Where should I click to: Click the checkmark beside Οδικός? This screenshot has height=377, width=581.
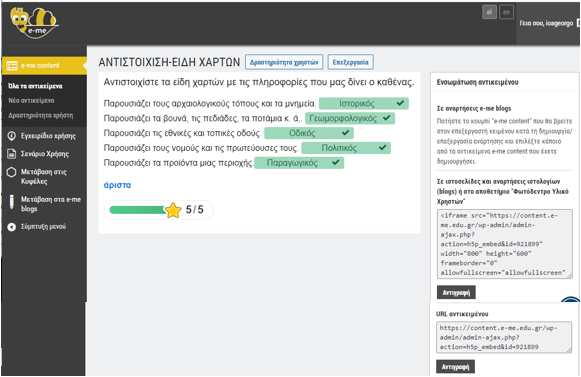tap(345, 133)
